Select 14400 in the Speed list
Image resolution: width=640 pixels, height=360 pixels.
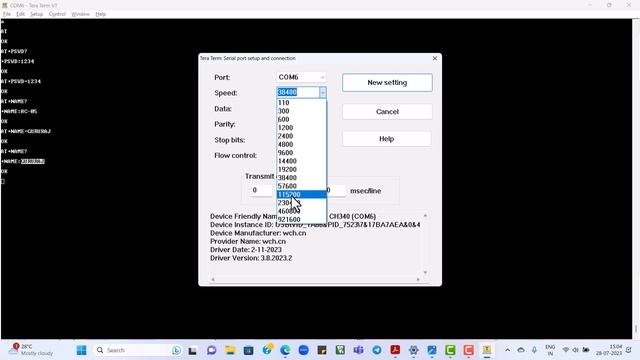click(x=301, y=161)
